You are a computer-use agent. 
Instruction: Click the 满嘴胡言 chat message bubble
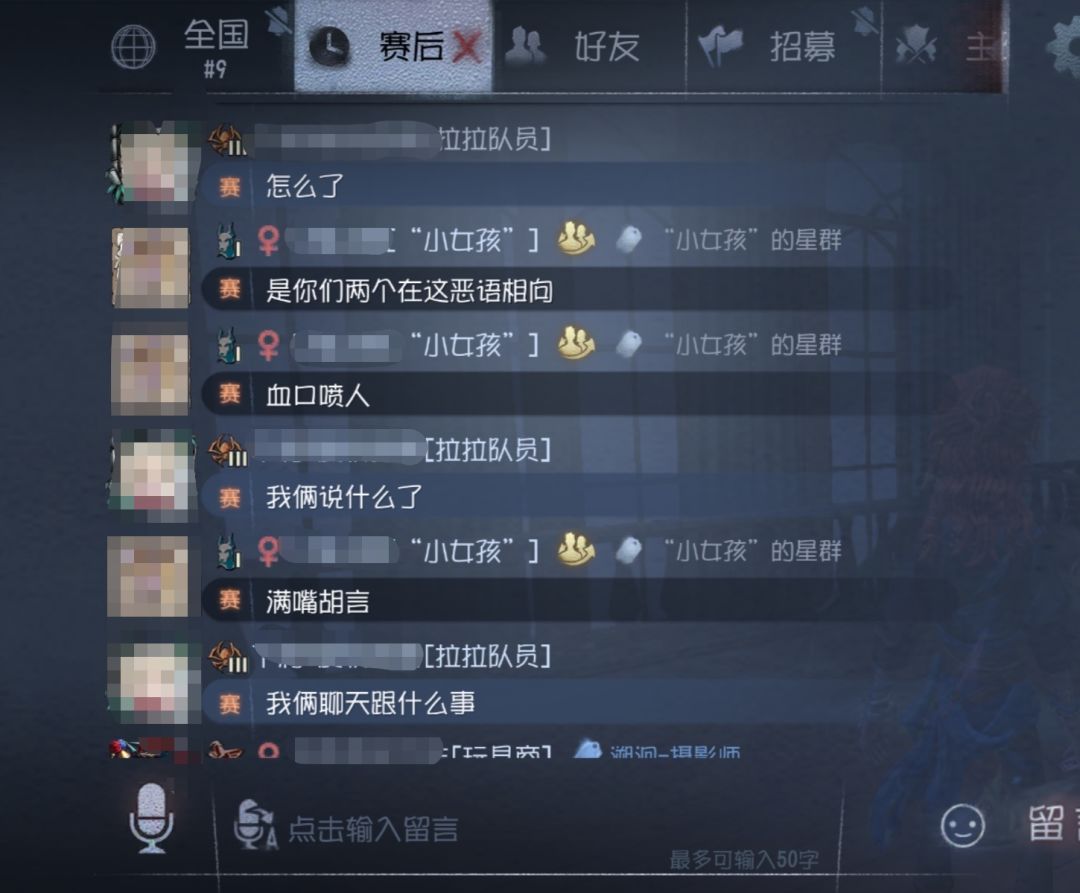tap(577, 601)
